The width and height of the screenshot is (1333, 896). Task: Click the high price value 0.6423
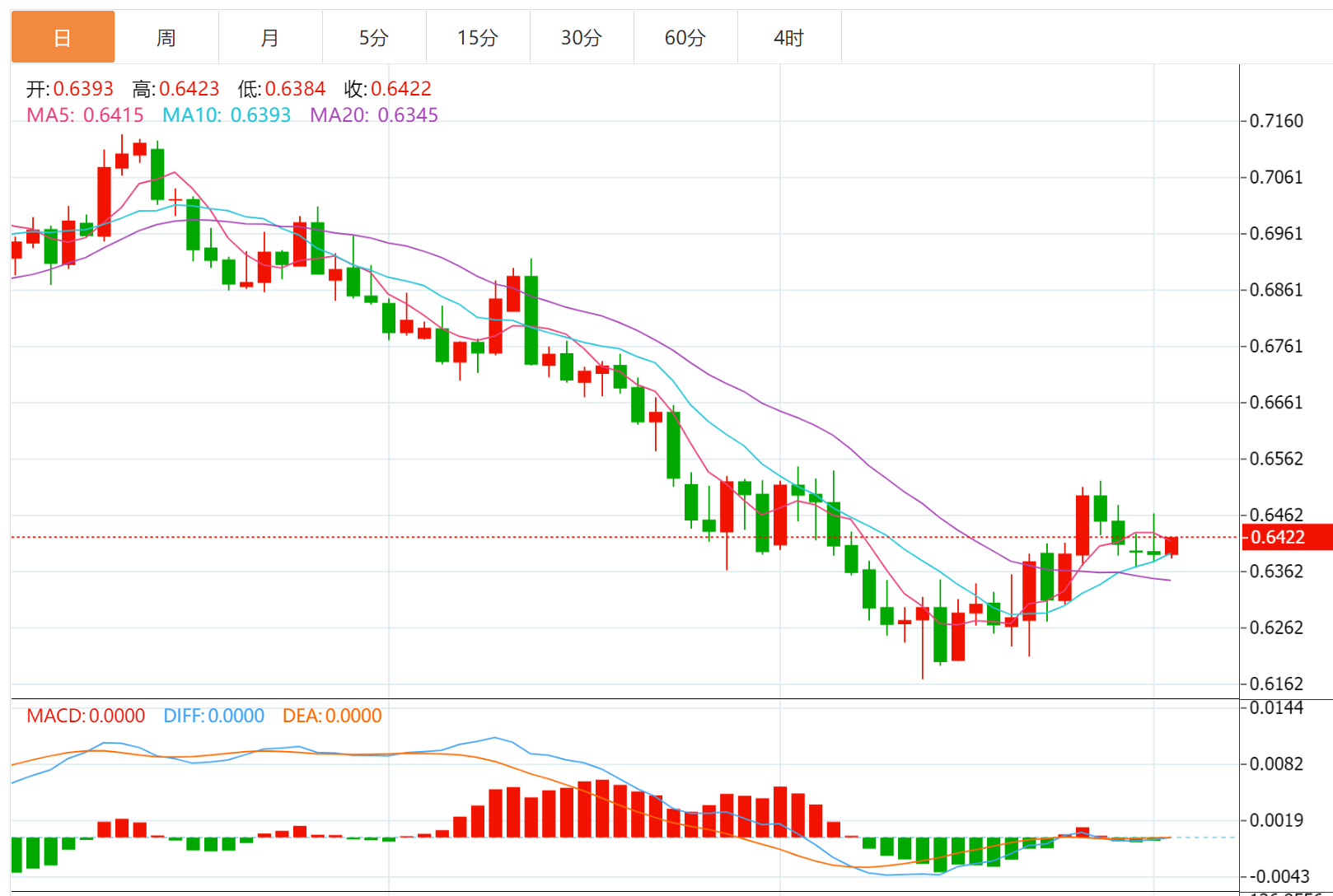189,89
